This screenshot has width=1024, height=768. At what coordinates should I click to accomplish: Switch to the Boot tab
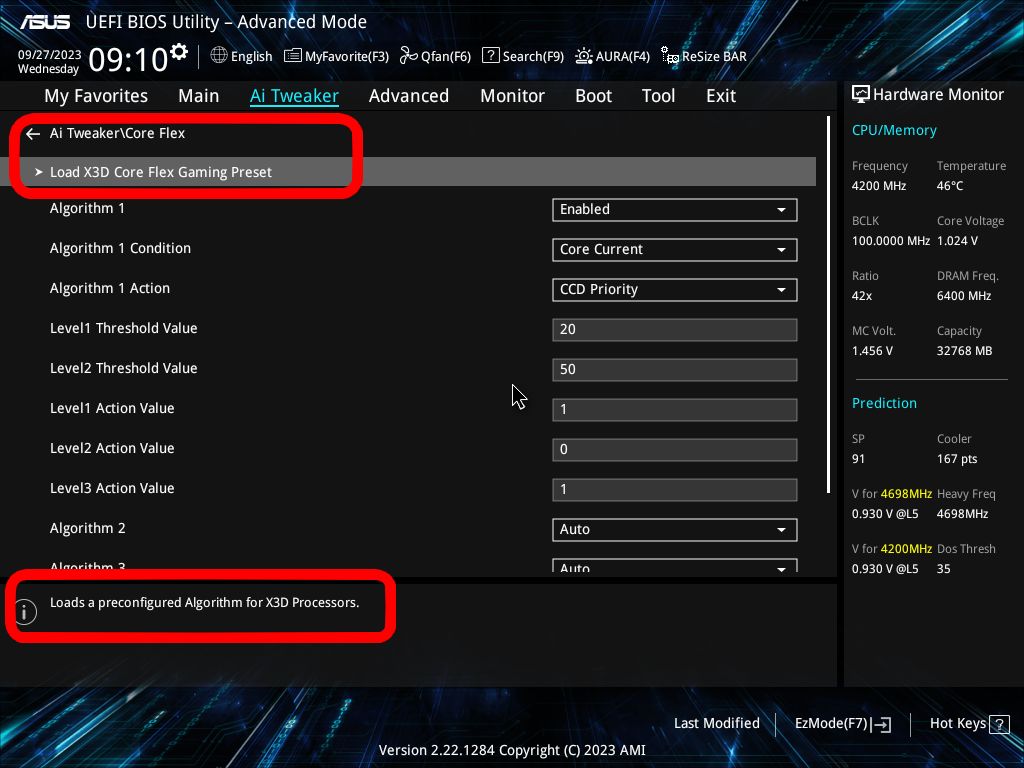pos(594,96)
